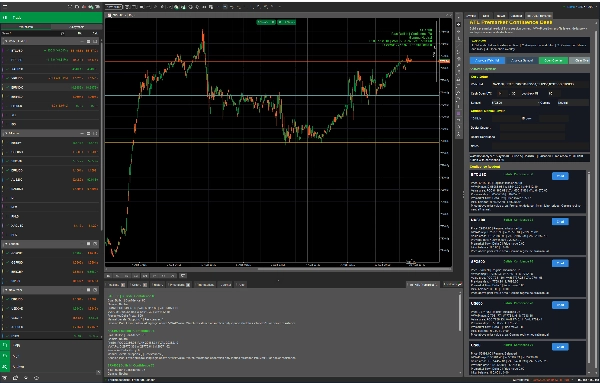The width and height of the screenshot is (600, 383).
Task: Click the blue button on the BTCUSD result card
Action: point(560,176)
